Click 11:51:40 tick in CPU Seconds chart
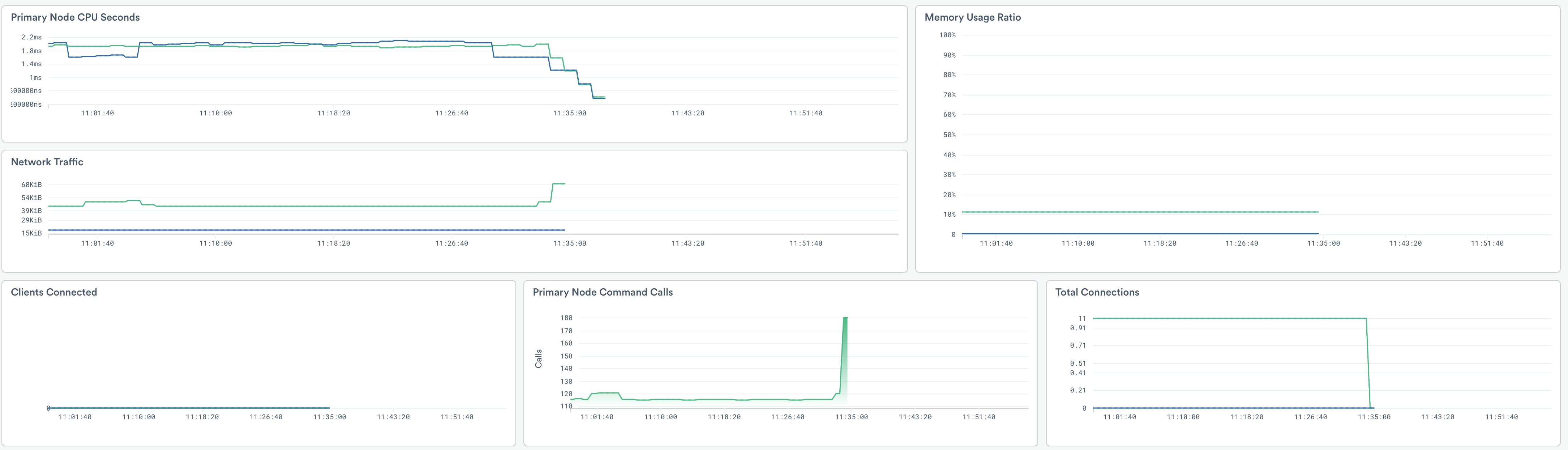Screen dimensions: 1568x450 [806, 113]
